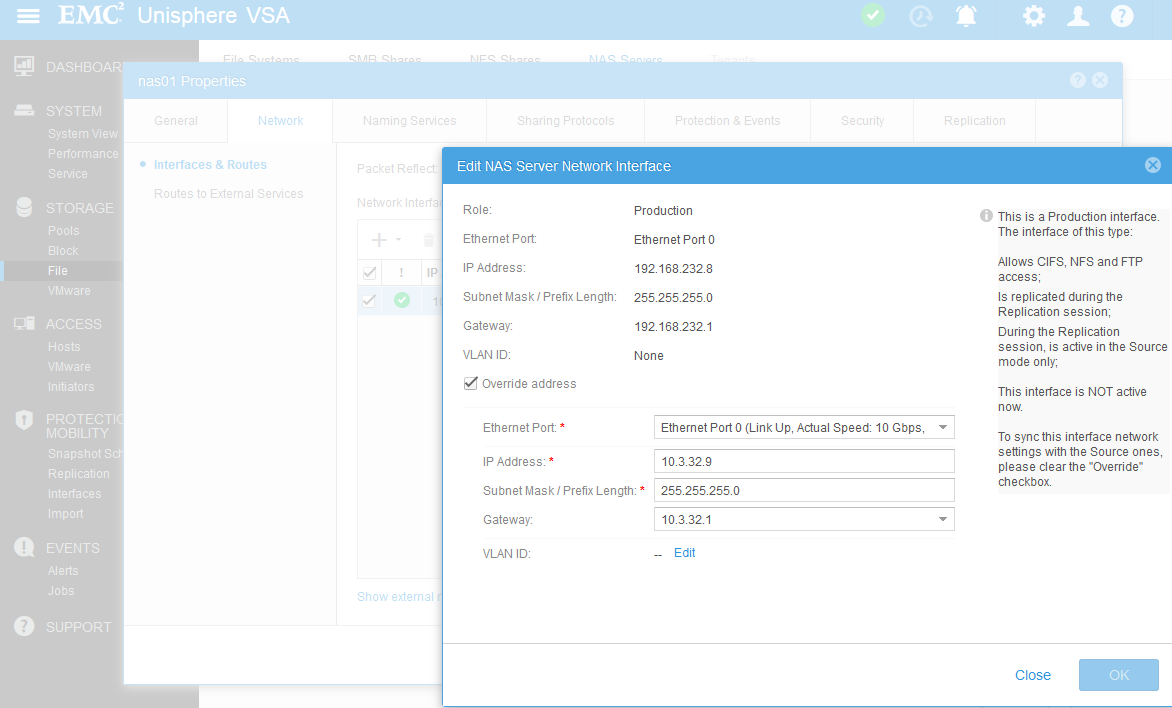
Task: Click into the IP Address input field
Action: pyautogui.click(x=803, y=461)
